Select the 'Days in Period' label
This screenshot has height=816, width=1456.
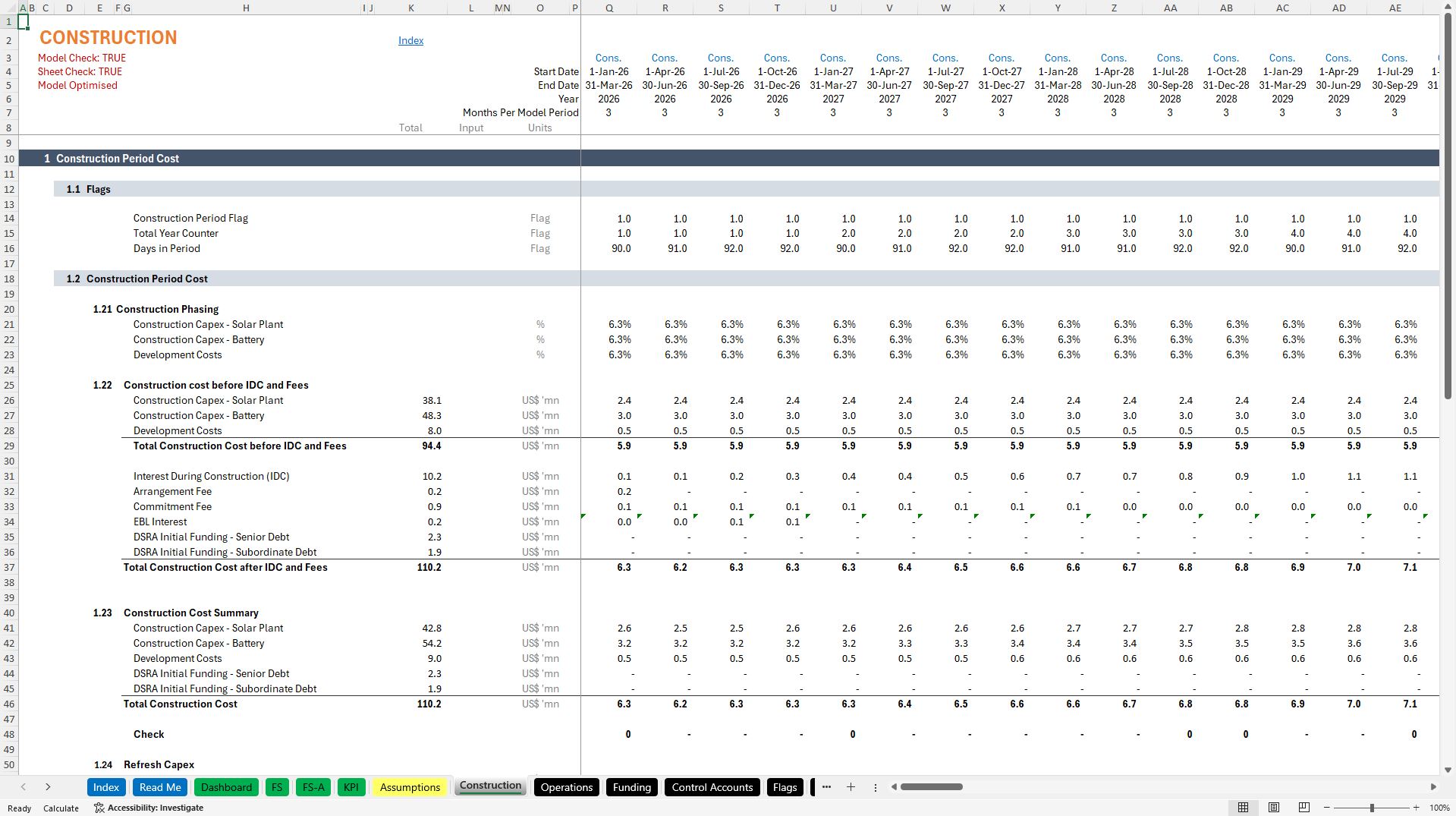(167, 248)
